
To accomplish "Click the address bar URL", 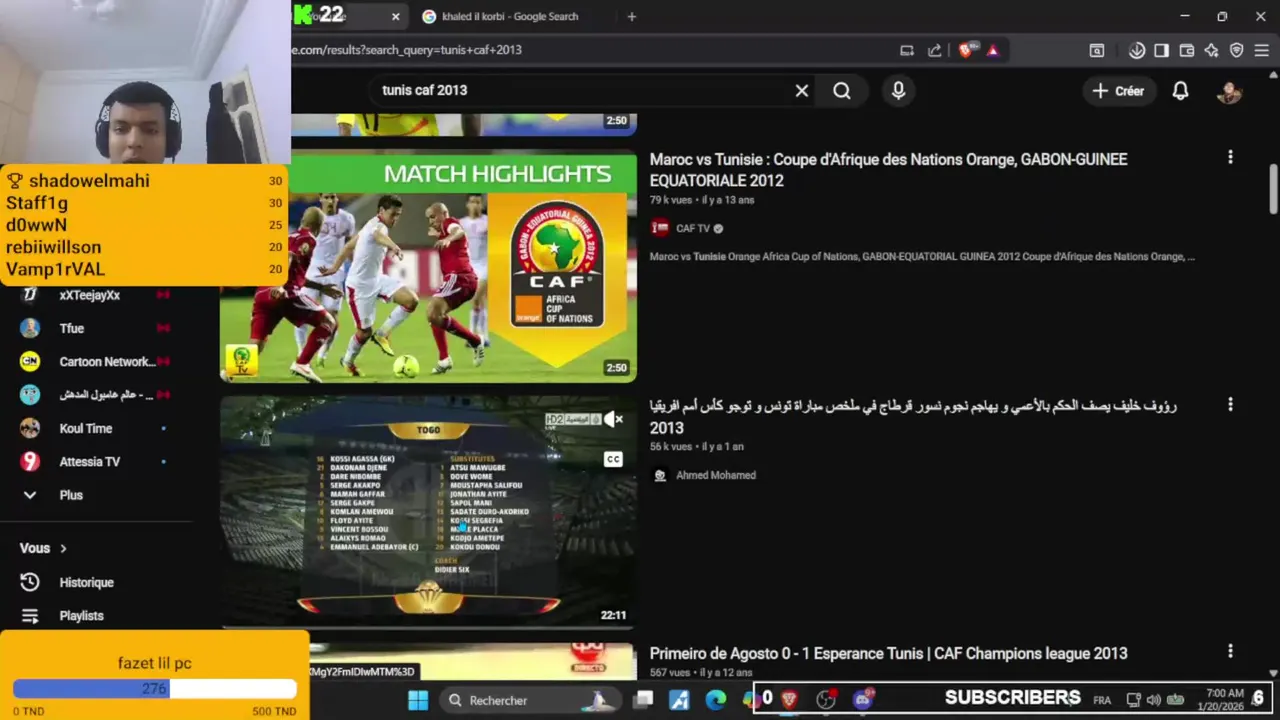I will (407, 50).
